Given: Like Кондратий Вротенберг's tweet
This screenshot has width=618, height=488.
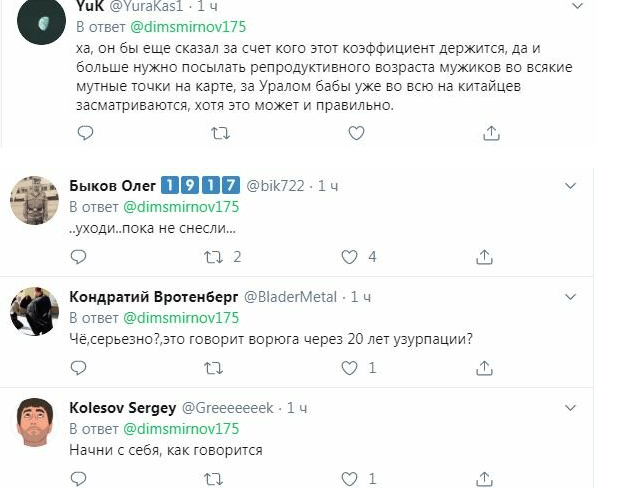Looking at the screenshot, I should [349, 368].
